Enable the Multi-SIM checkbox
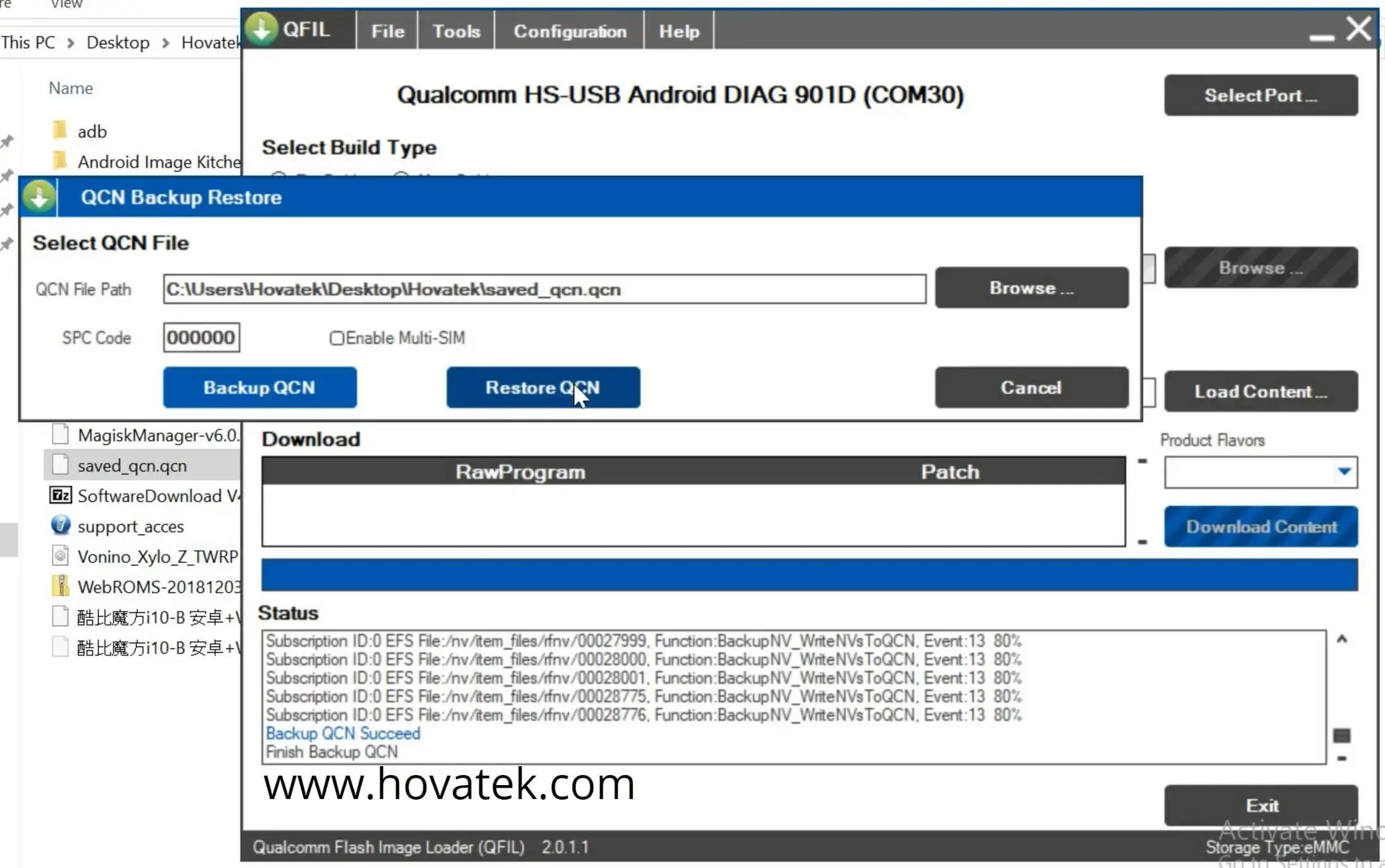The image size is (1385, 868). pyautogui.click(x=337, y=338)
